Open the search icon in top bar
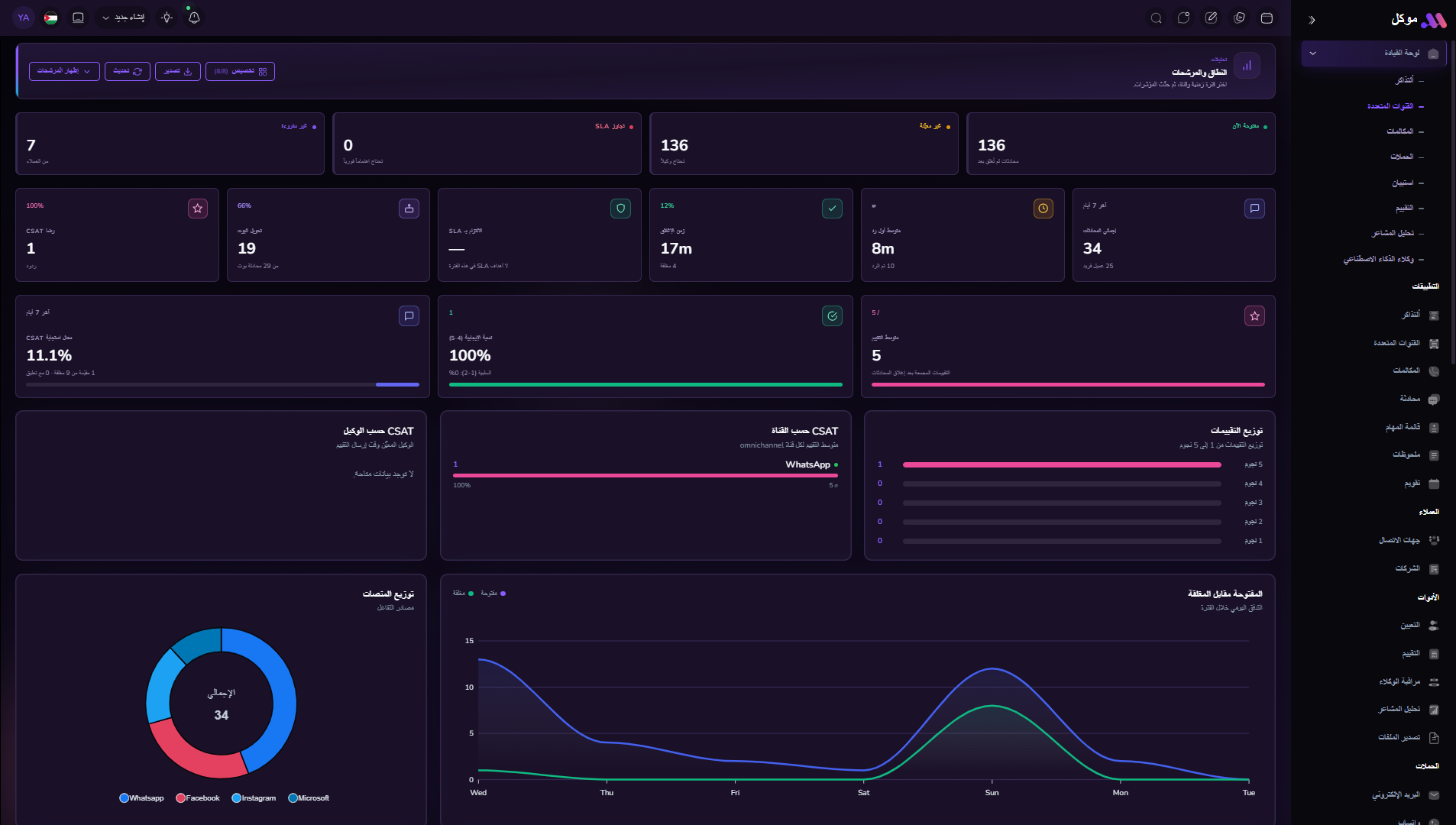 [1157, 18]
